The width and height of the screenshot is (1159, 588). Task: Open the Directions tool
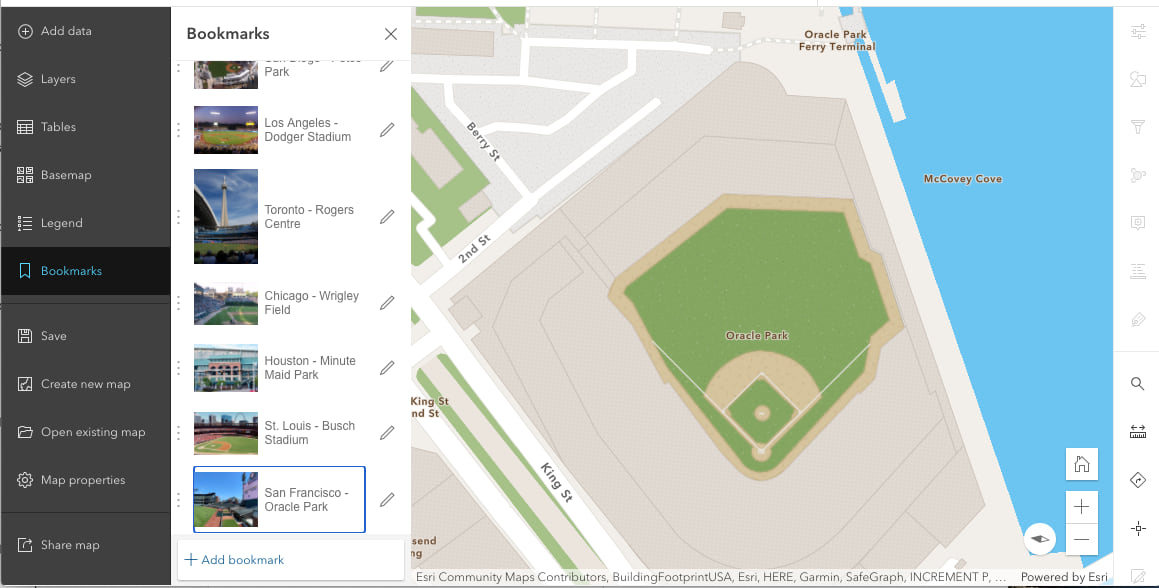(1137, 479)
